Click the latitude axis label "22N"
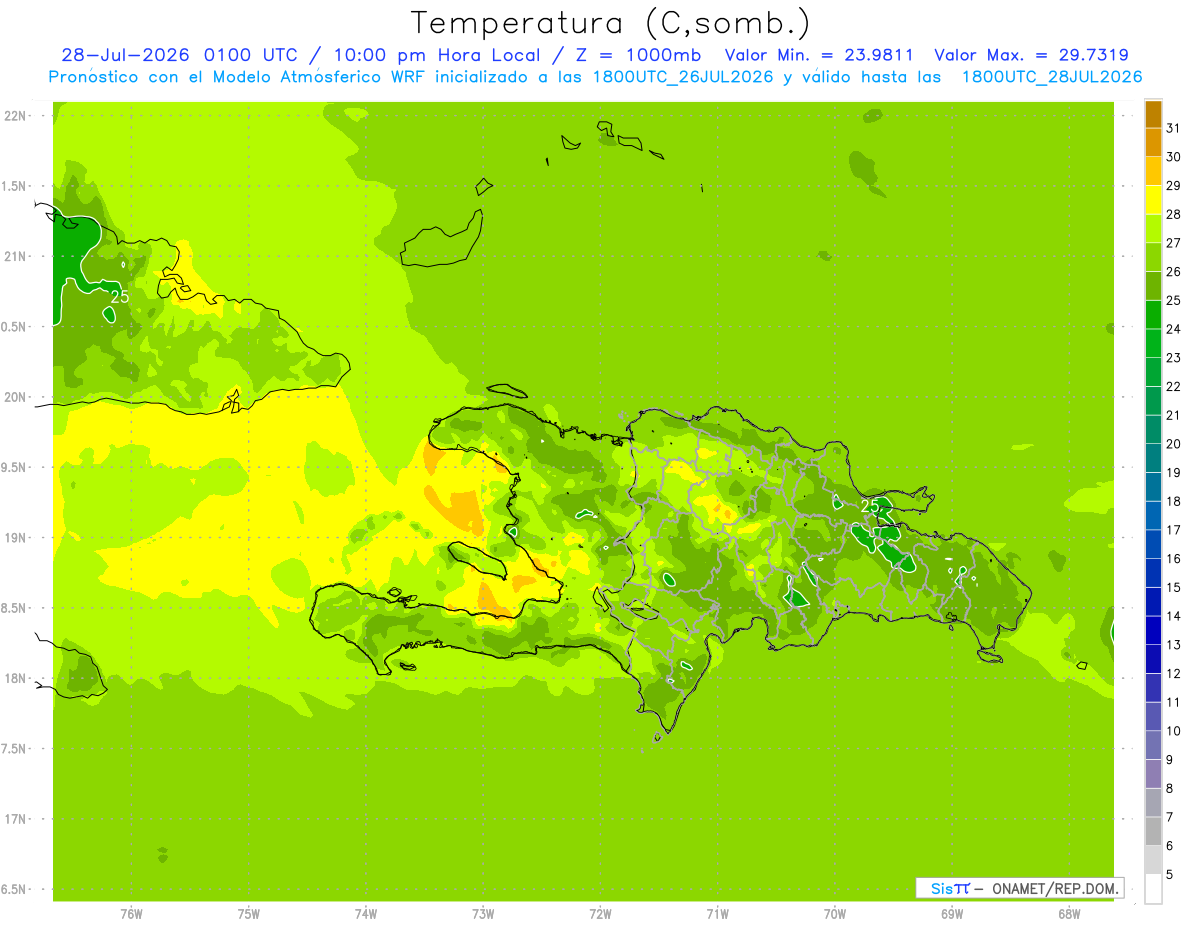 17,116
